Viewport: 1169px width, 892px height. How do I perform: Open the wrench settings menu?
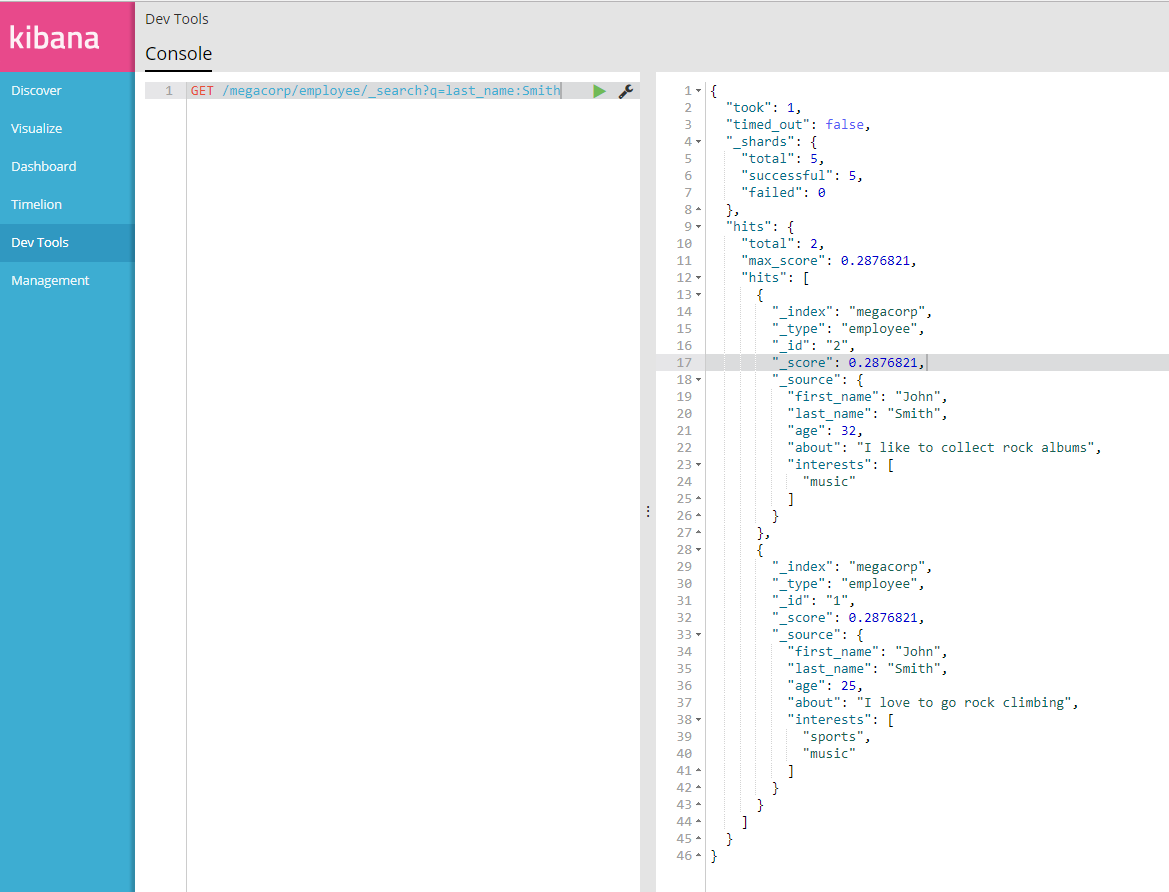tap(626, 91)
